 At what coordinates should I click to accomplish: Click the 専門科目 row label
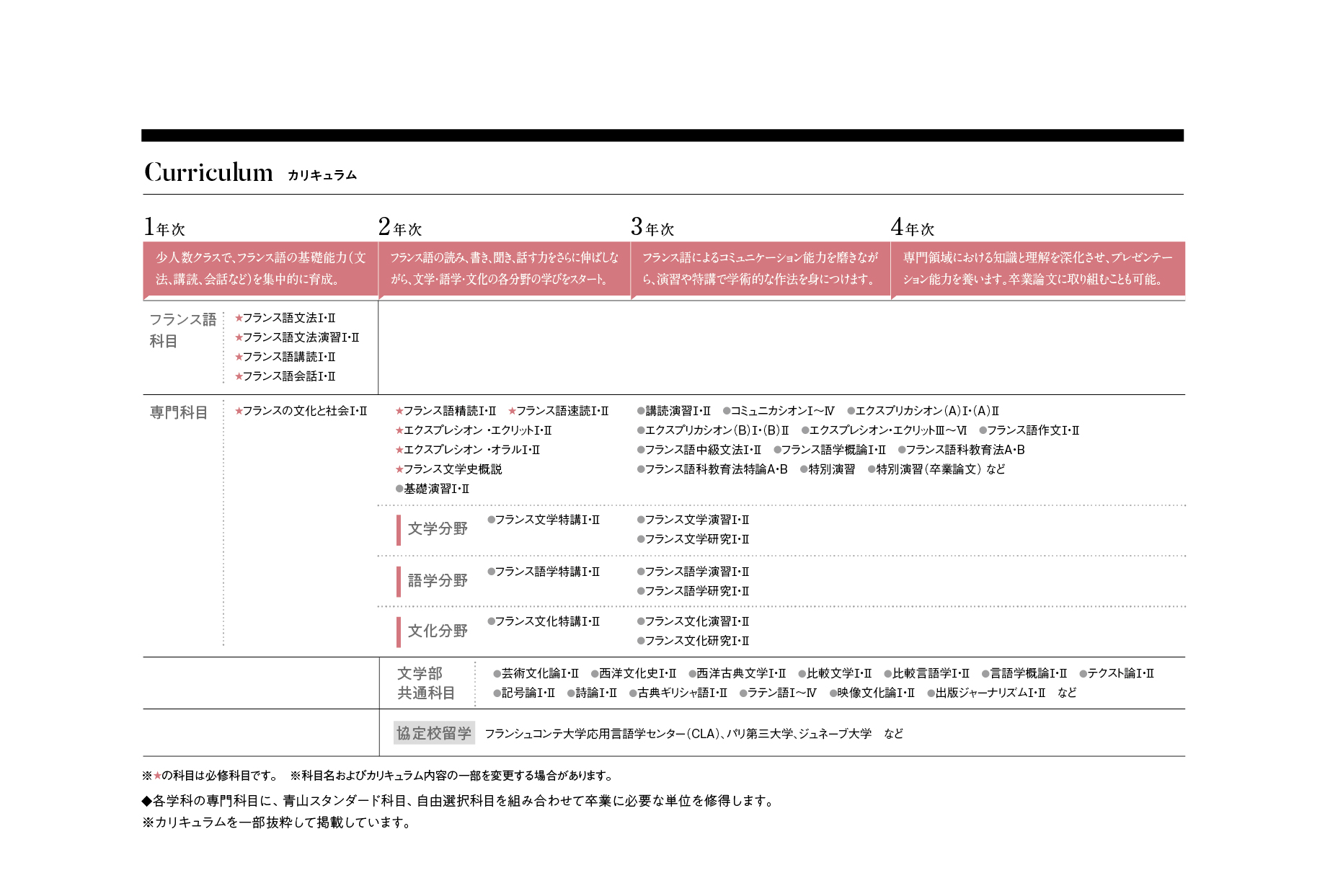pyautogui.click(x=179, y=412)
